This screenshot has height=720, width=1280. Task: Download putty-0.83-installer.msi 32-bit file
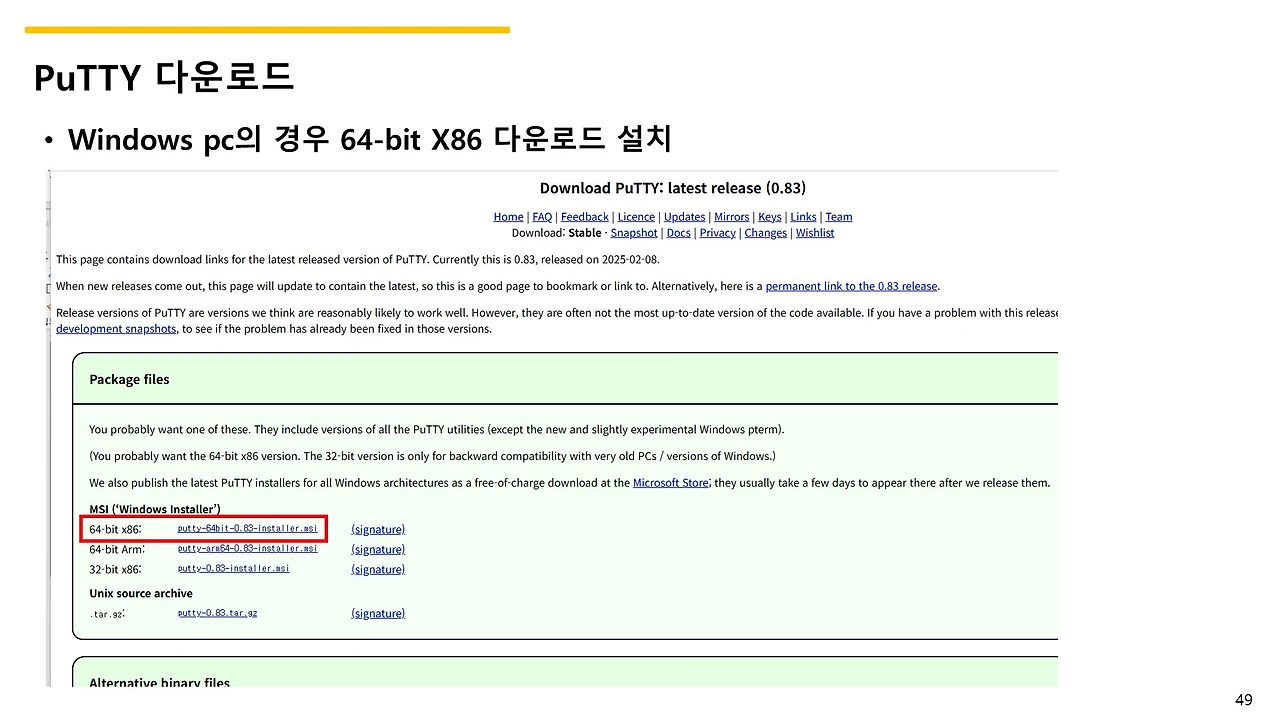pos(234,568)
